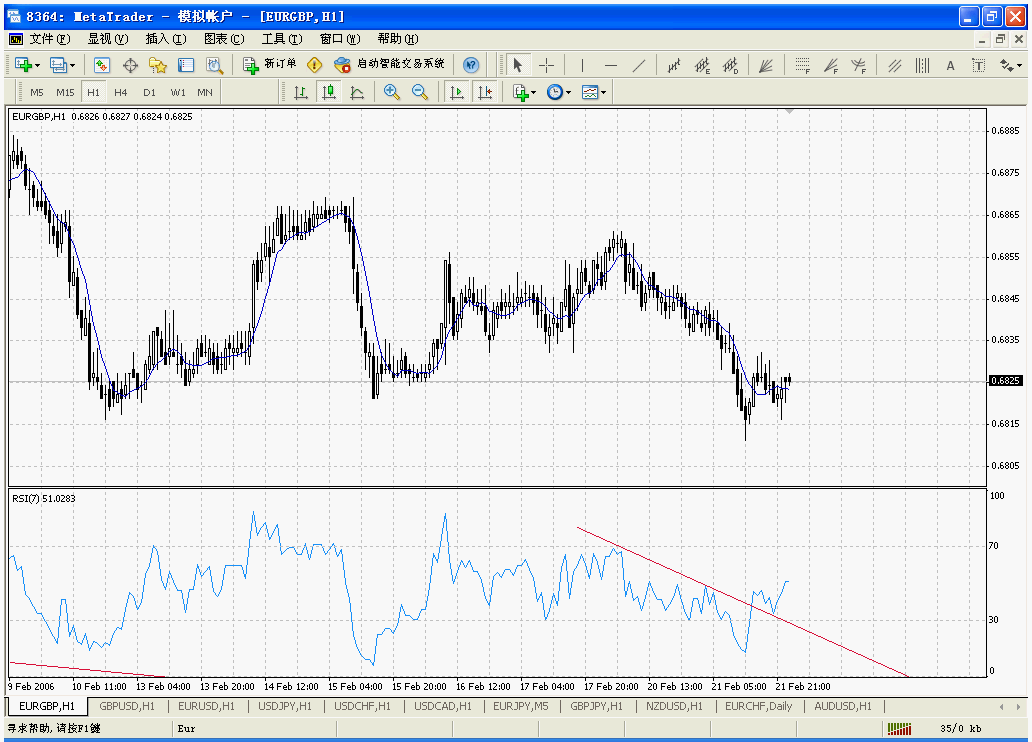Select the Andrews pitchfork parallel lines tool
This screenshot has height=742, width=1032.
coord(894,65)
